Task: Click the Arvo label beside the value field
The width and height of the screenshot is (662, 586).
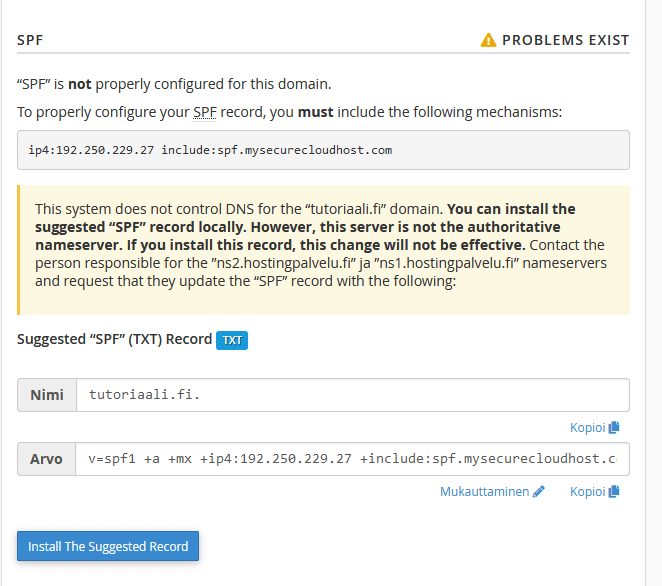Action: click(x=47, y=459)
